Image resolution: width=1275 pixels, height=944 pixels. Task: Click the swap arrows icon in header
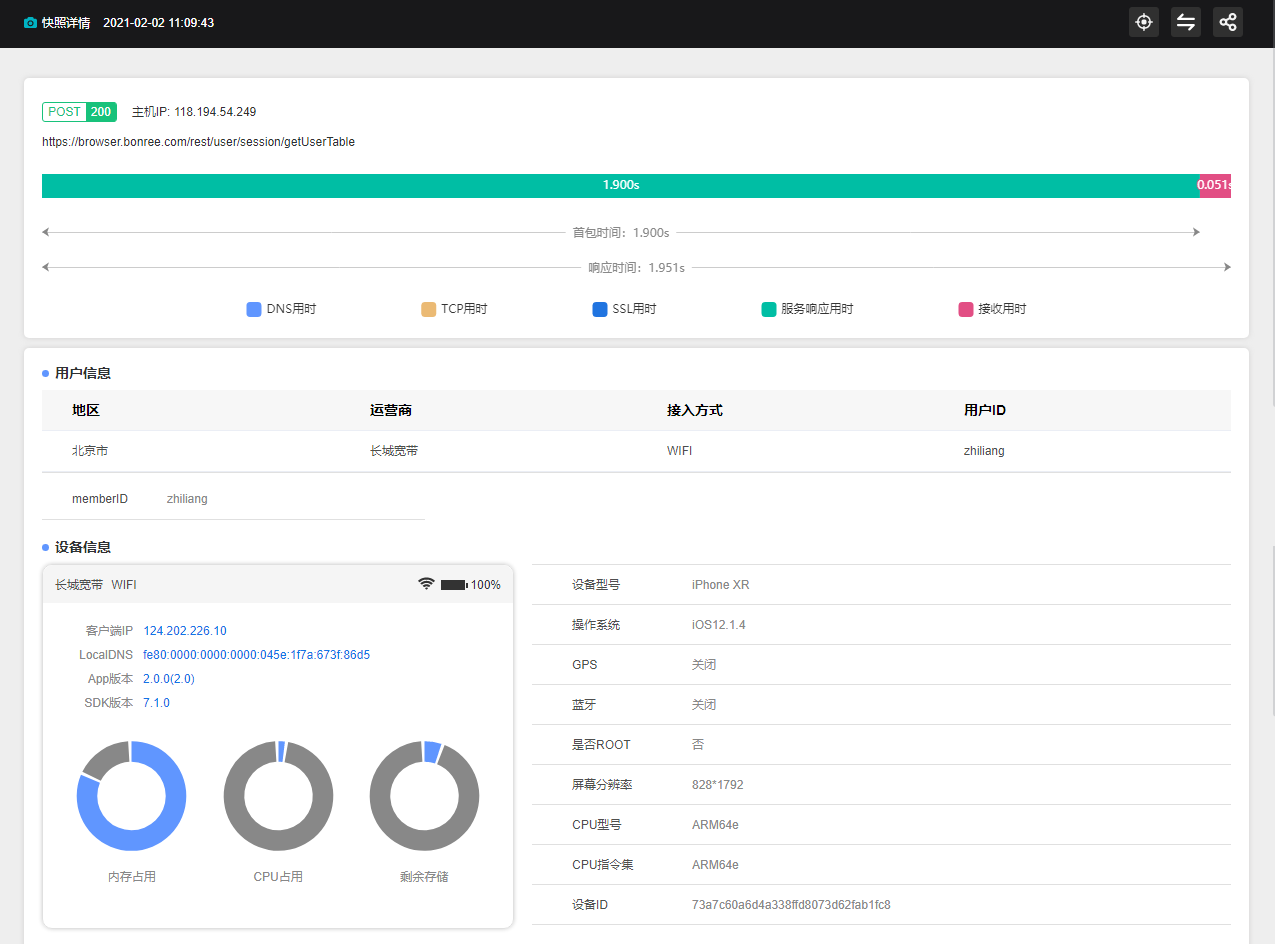[x=1186, y=22]
